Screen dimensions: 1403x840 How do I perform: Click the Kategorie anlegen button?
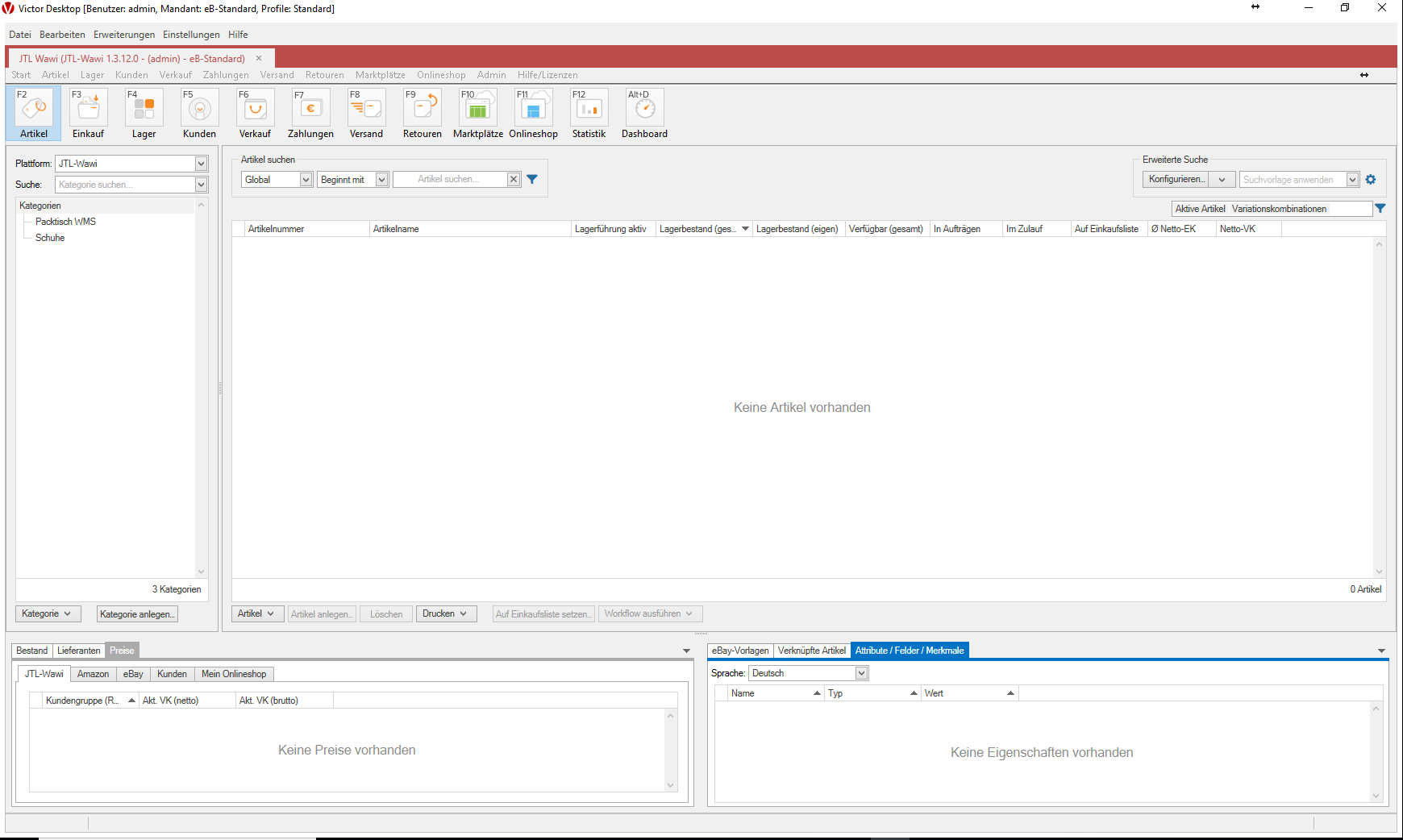[137, 614]
